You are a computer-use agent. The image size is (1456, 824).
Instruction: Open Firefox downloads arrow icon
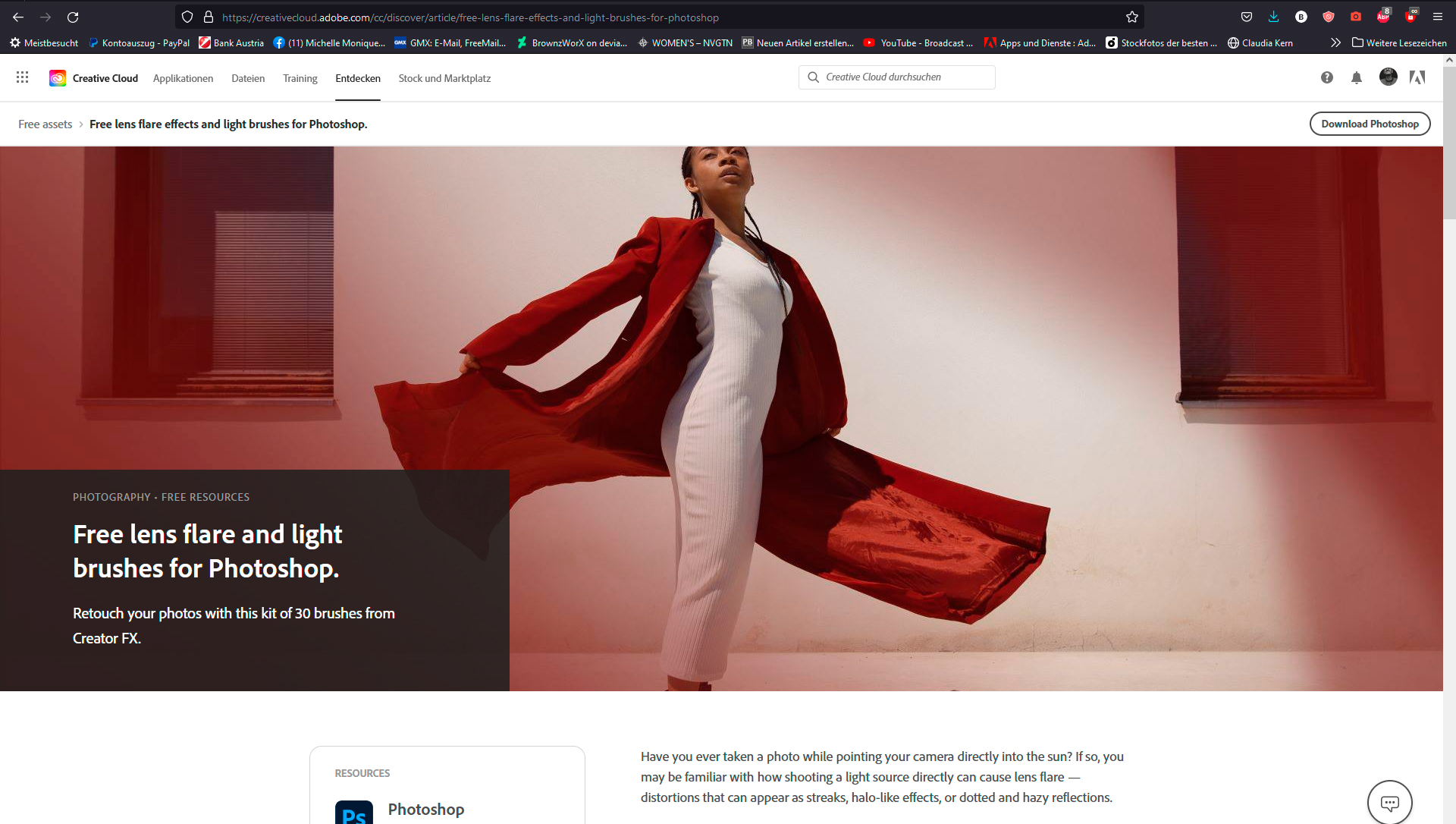coord(1273,17)
